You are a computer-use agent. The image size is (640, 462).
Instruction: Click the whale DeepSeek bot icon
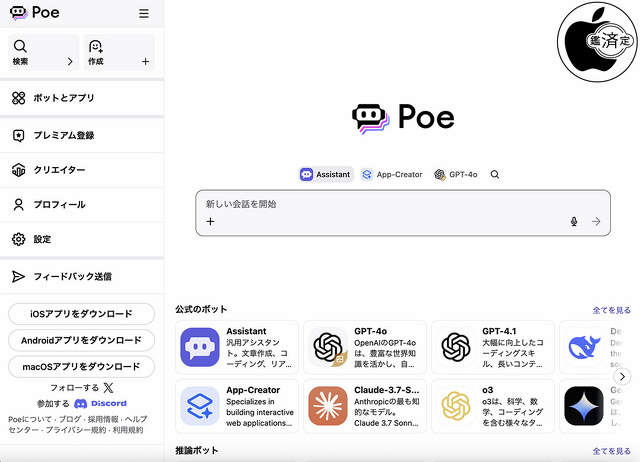[x=584, y=347]
